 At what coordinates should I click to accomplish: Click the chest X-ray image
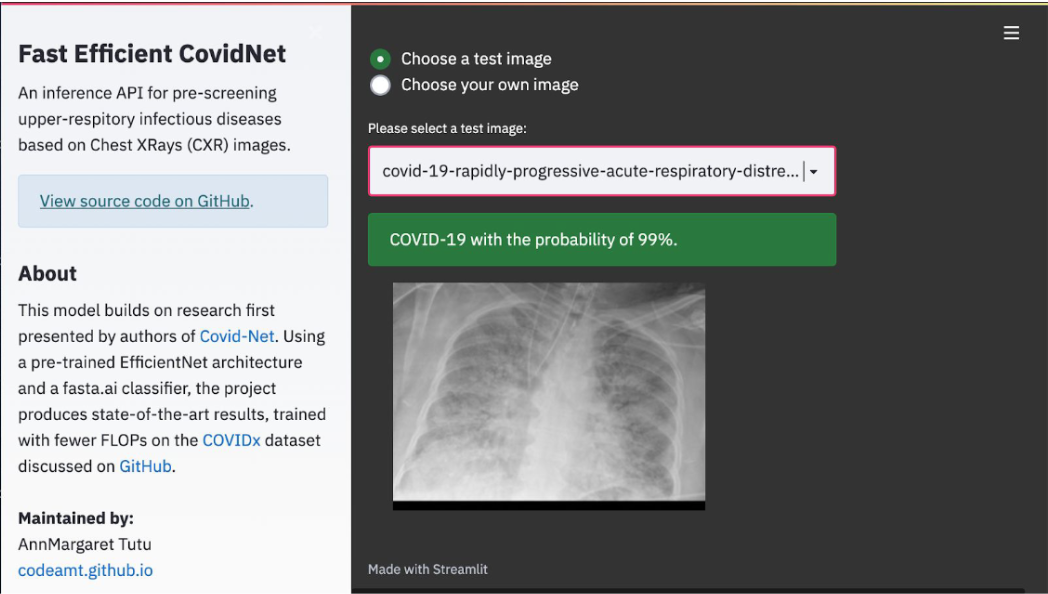549,396
